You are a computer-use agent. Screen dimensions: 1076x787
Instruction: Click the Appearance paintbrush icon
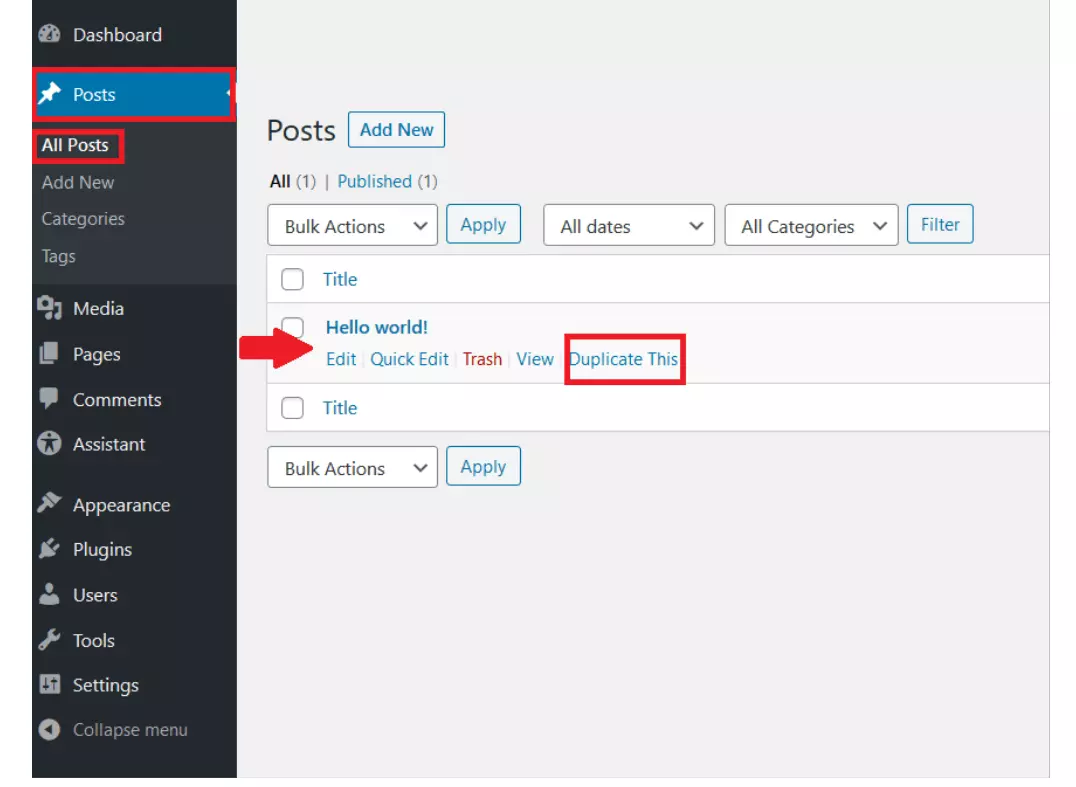49,503
